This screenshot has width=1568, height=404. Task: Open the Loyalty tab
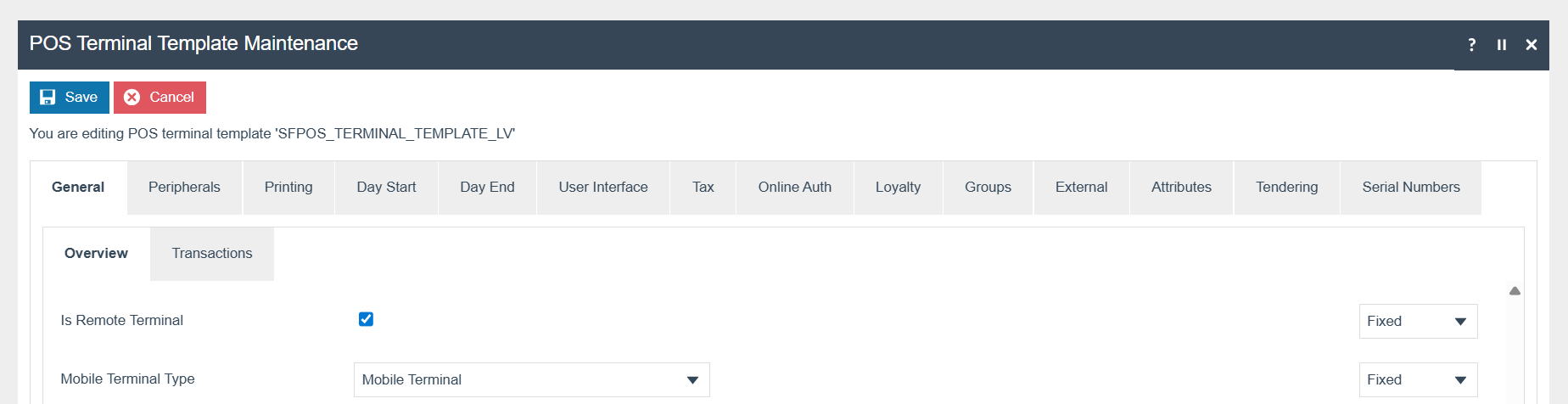tap(898, 188)
